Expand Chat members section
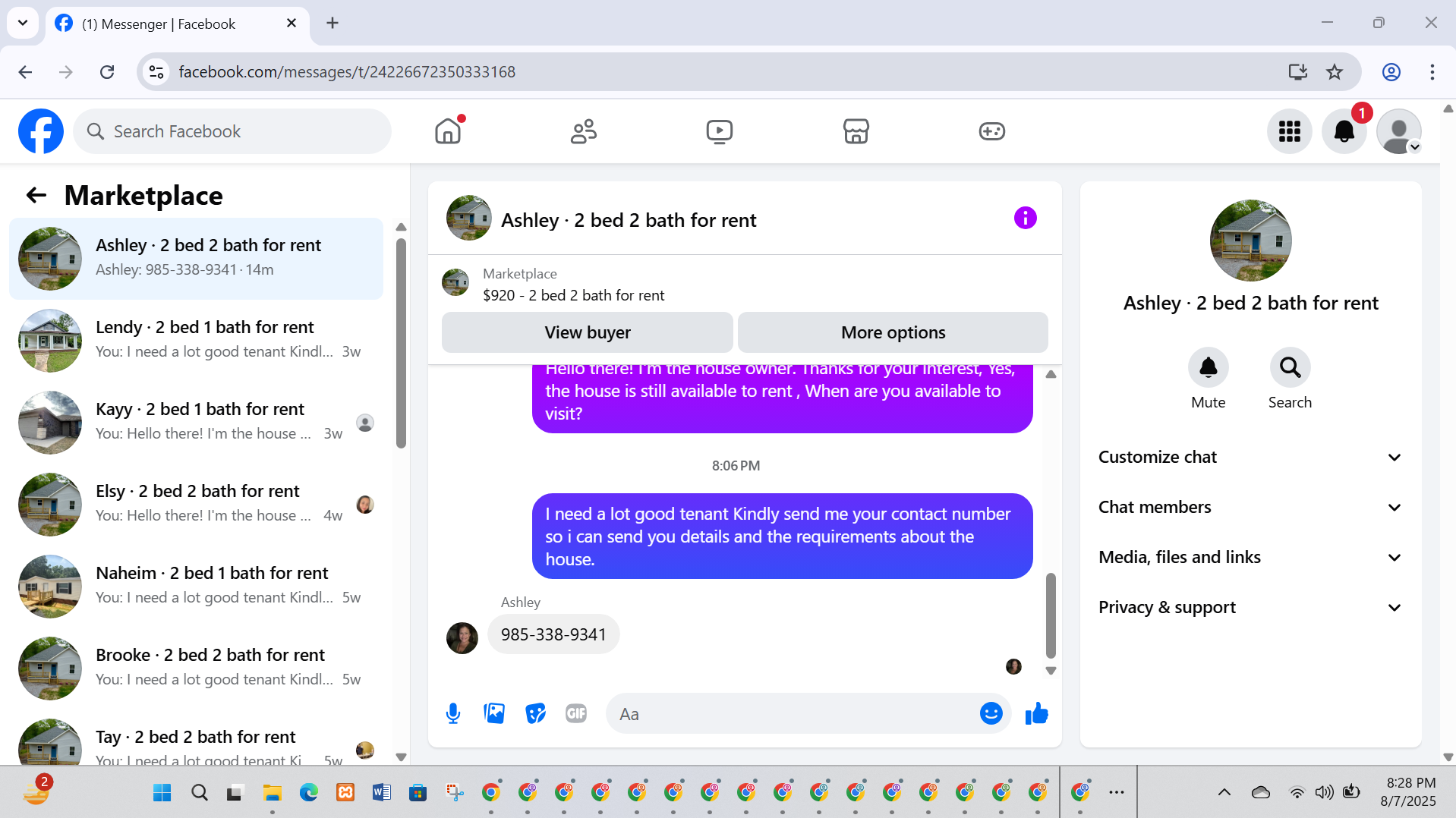Screen dimensions: 1456x818 (1250, 507)
